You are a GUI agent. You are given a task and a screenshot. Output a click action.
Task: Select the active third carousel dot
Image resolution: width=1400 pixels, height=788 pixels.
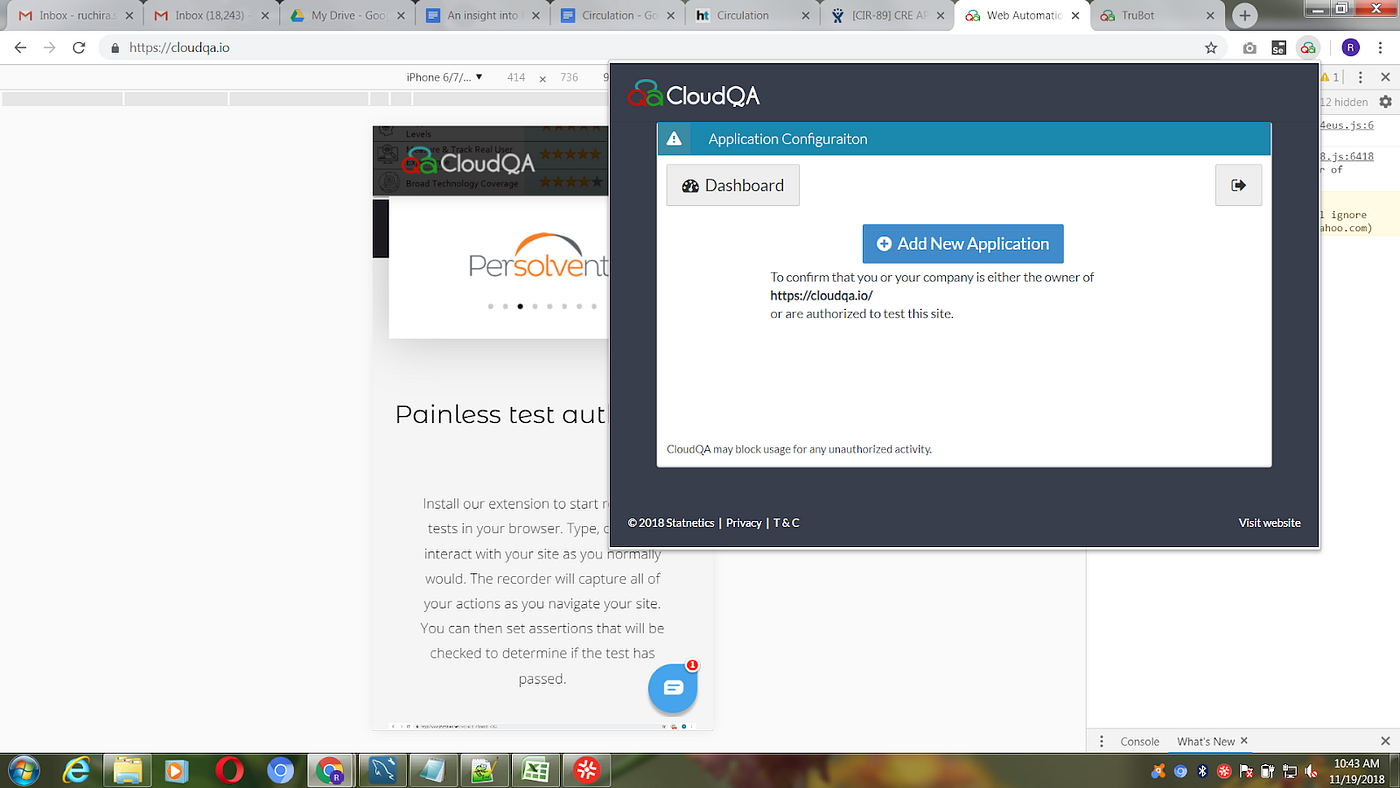click(x=520, y=306)
